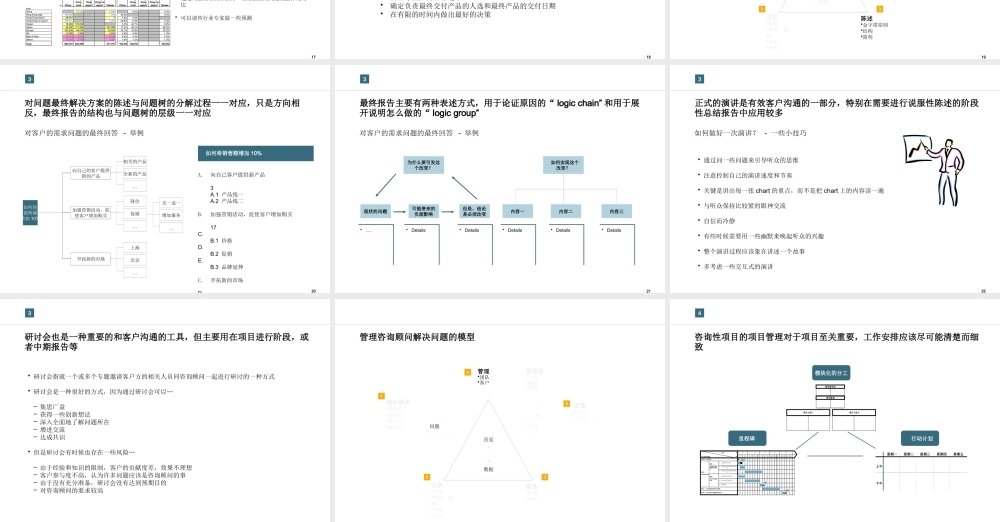The image size is (1000, 522).
Task: Open the slide 管理咨询顾问解决问题的模型
Action: pyautogui.click(x=499, y=410)
